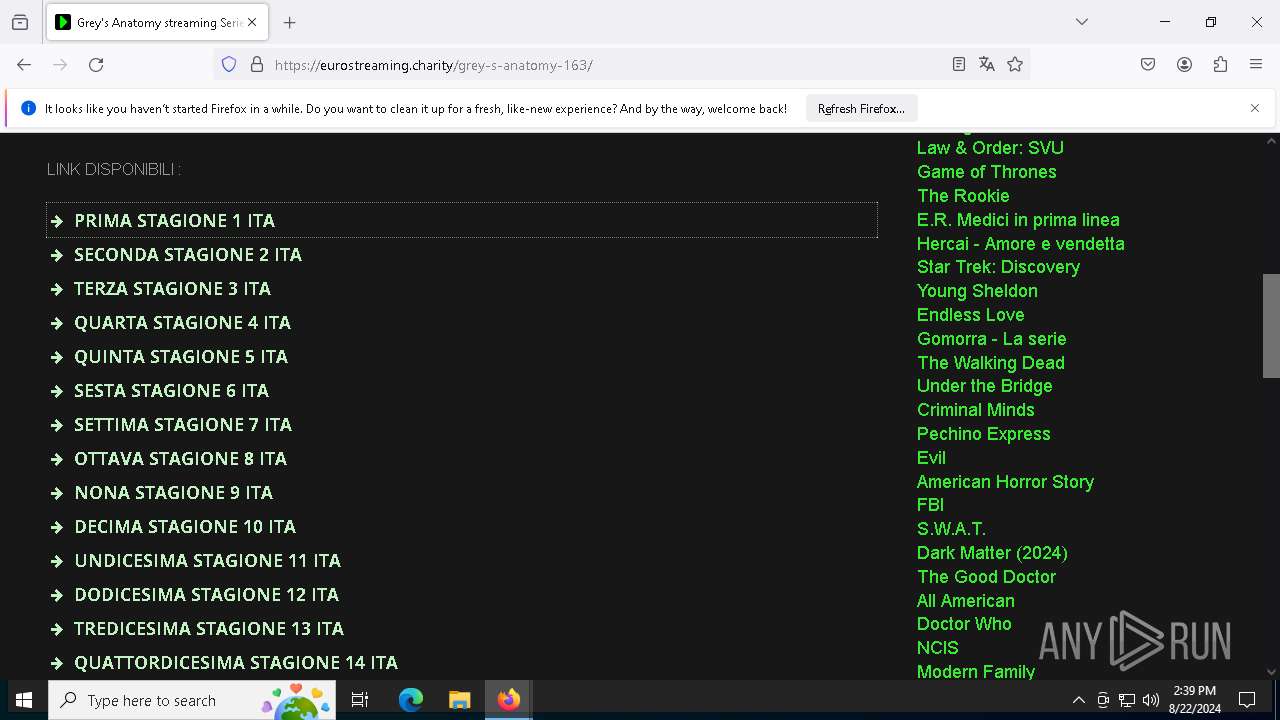The height and width of the screenshot is (720, 1280).
Task: Select the Grey's Anatomy streaming tab
Action: (157, 22)
